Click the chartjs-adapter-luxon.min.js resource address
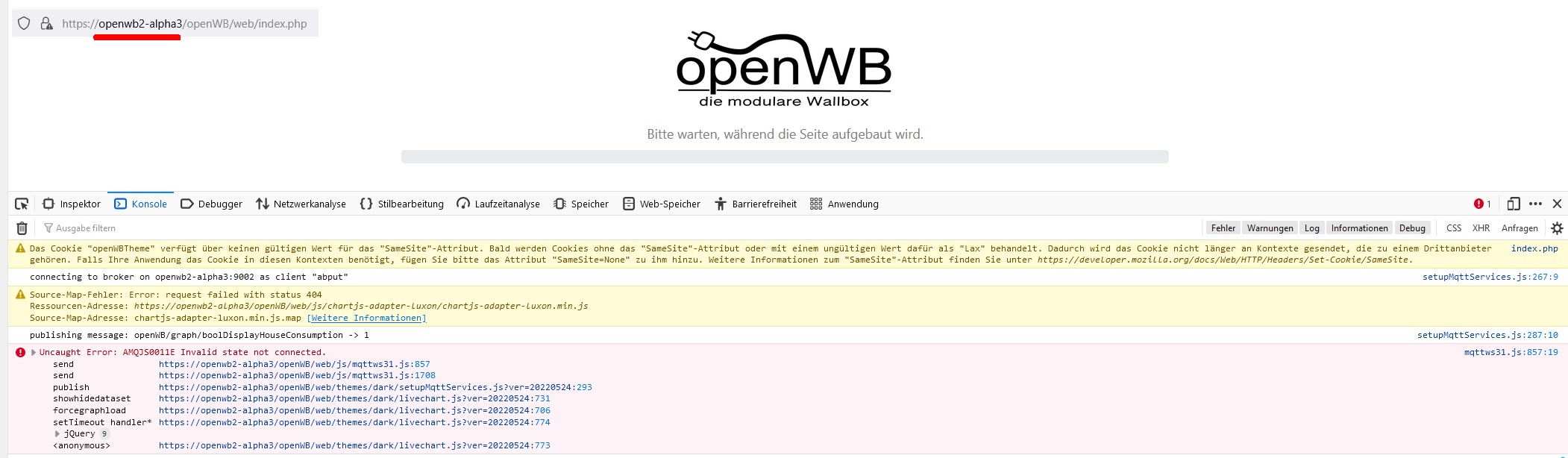Screen dimensions: 1568x458 pos(361,306)
